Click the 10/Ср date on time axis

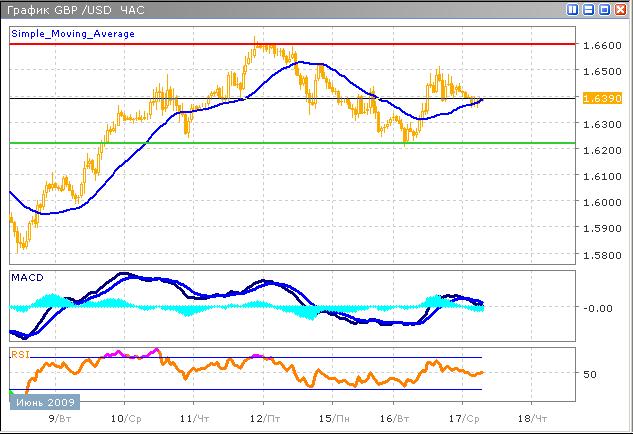tap(124, 418)
